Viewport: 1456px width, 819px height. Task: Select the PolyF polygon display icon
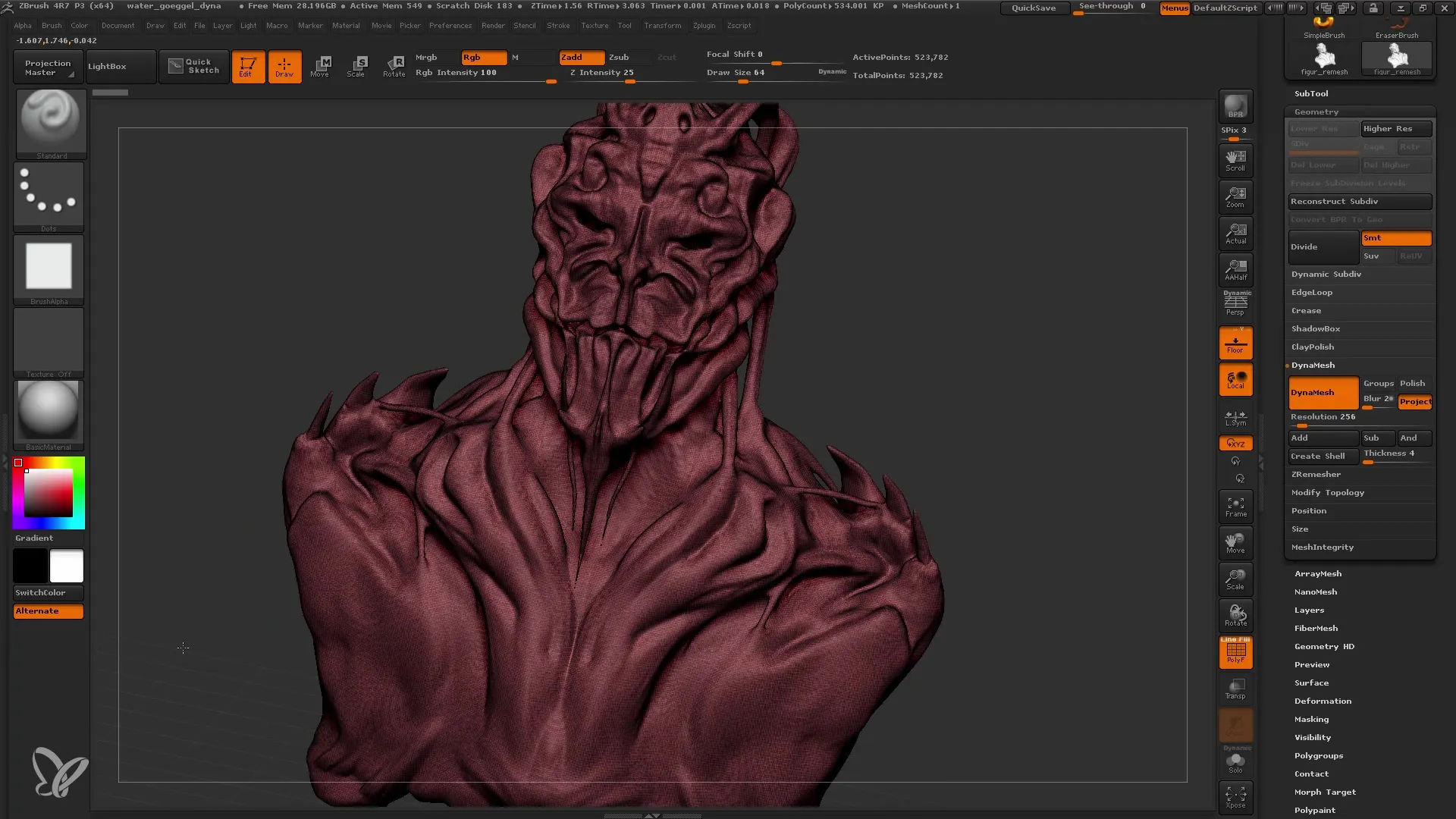1235,651
